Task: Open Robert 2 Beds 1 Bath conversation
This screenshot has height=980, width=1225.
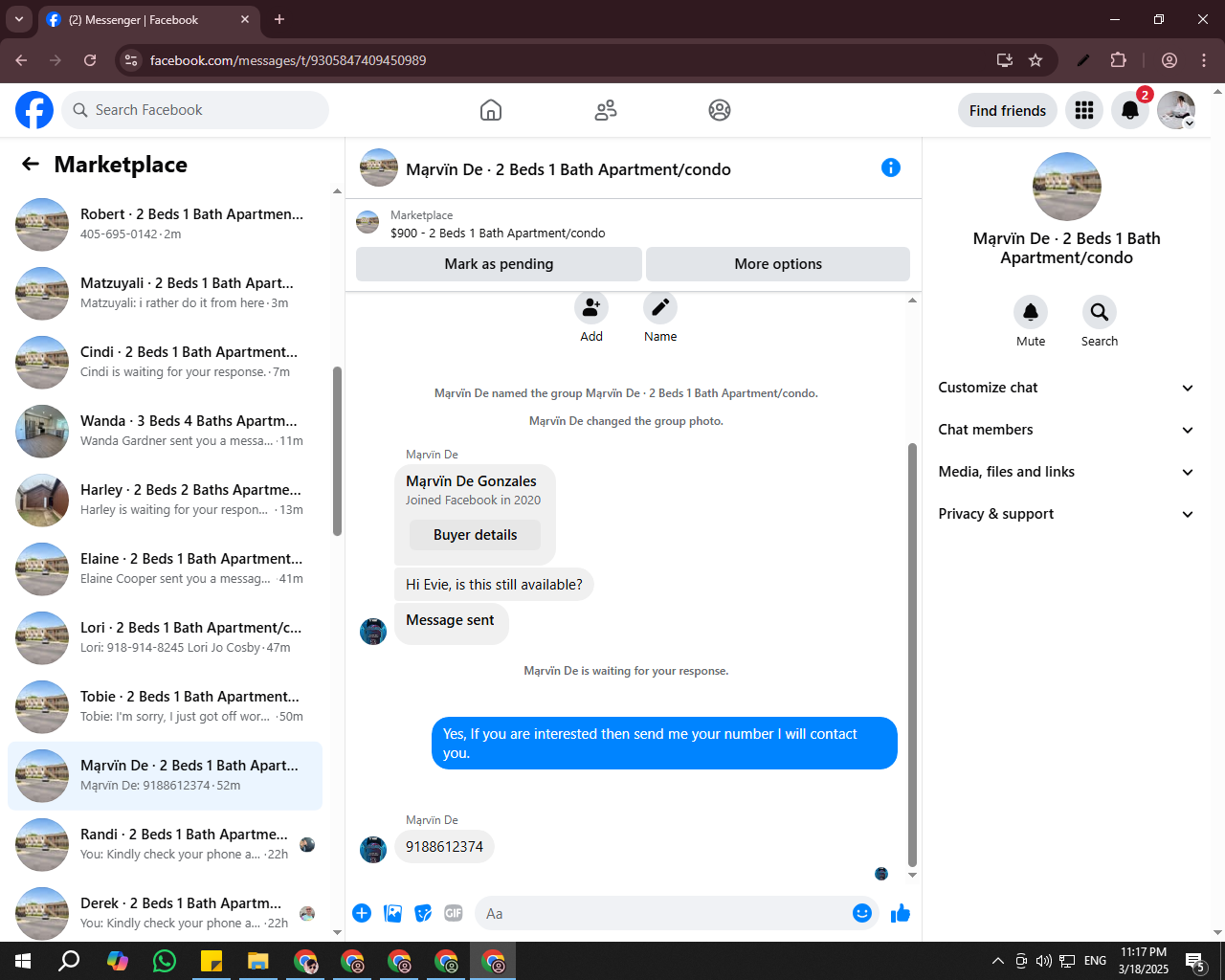Action: point(165,225)
